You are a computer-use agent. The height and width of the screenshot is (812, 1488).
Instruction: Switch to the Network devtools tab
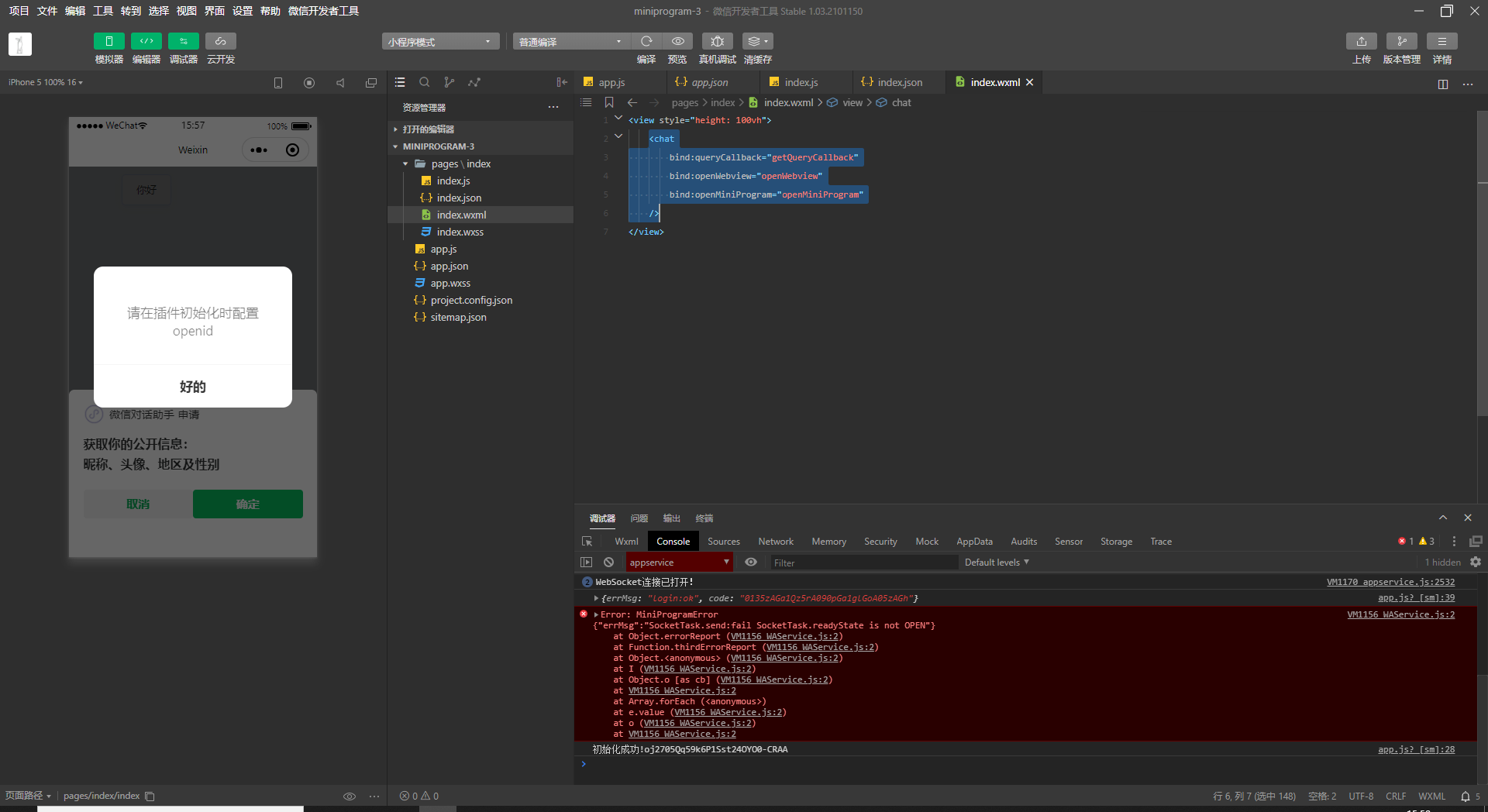(776, 542)
